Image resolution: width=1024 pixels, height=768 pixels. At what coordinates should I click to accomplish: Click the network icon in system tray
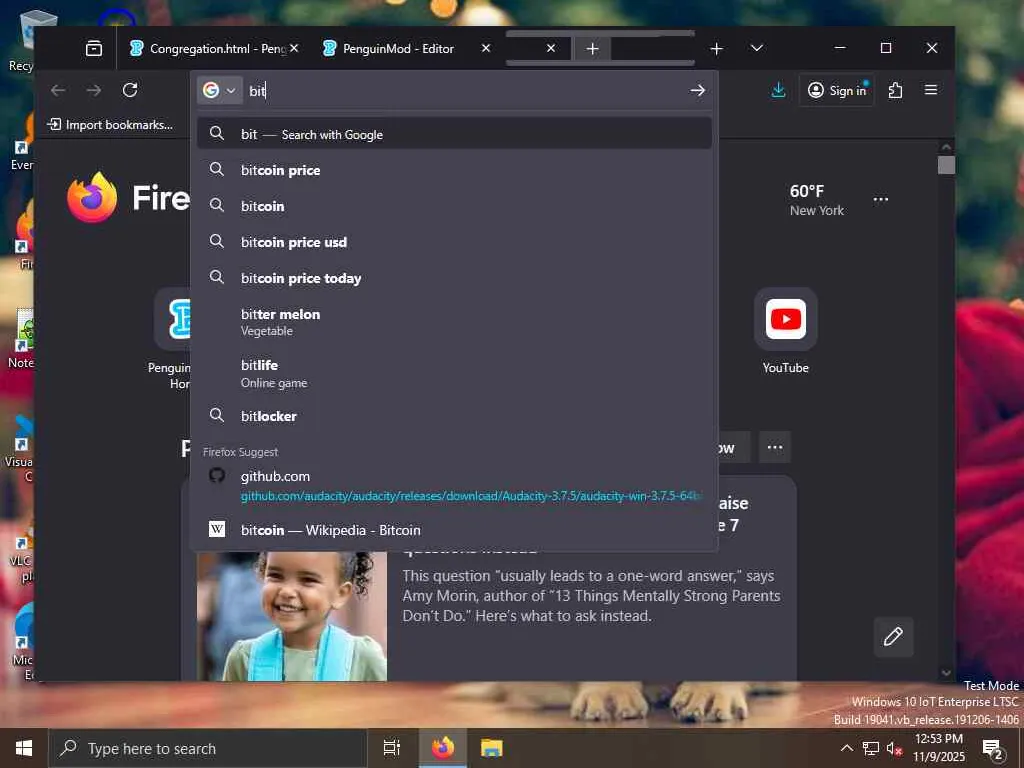click(x=870, y=748)
